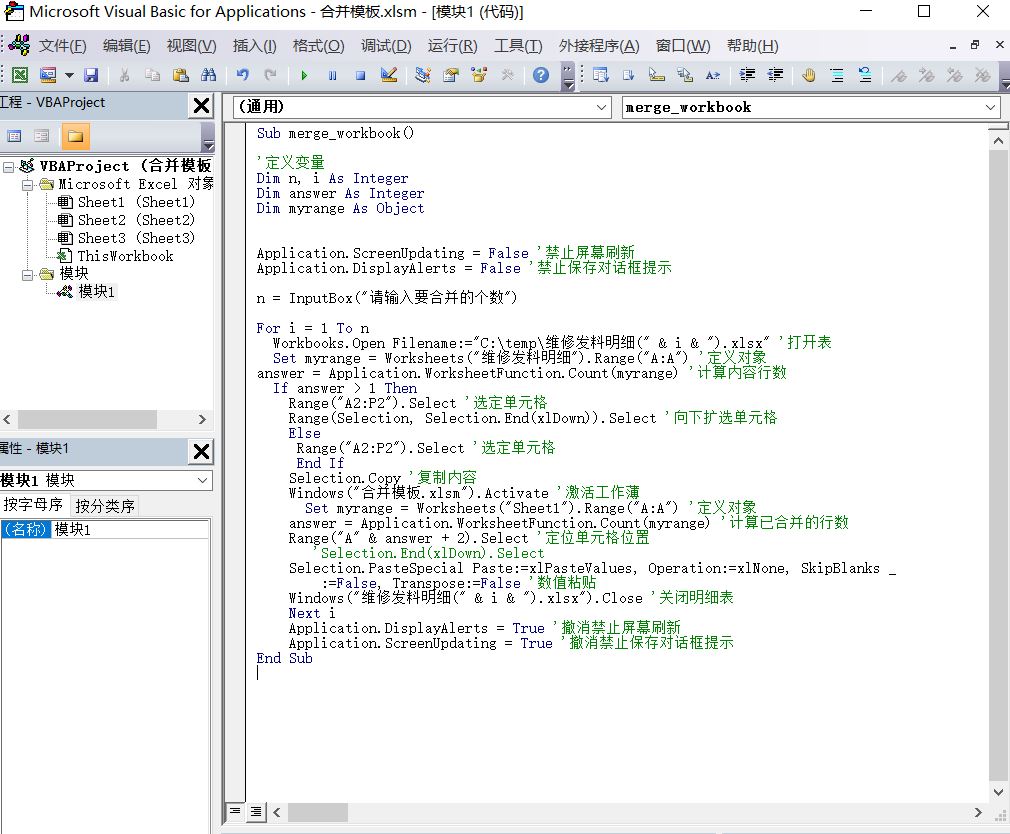Toggle breakpoint with the hand icon
Viewport: 1010px width, 834px height.
(x=808, y=75)
